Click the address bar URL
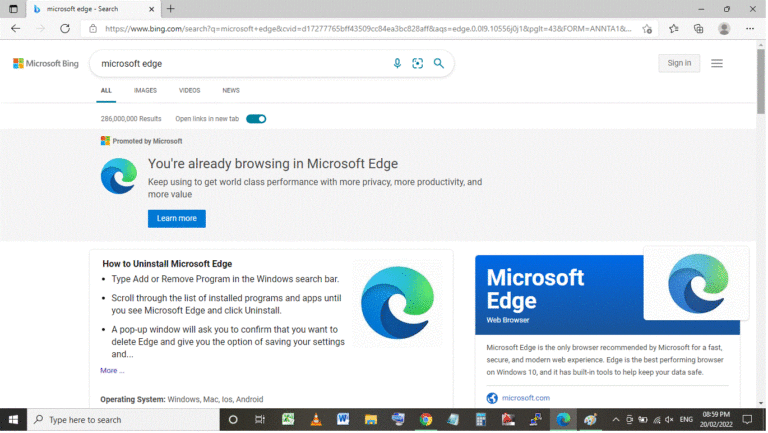768x433 pixels. [x=368, y=29]
